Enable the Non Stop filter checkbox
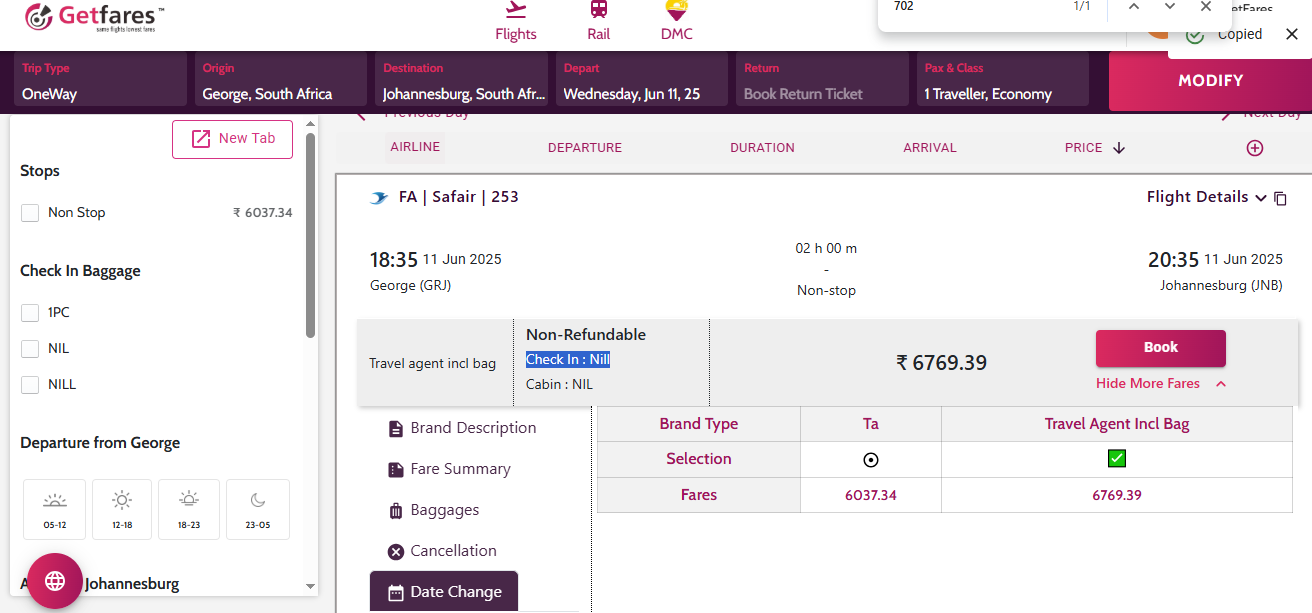 tap(30, 212)
